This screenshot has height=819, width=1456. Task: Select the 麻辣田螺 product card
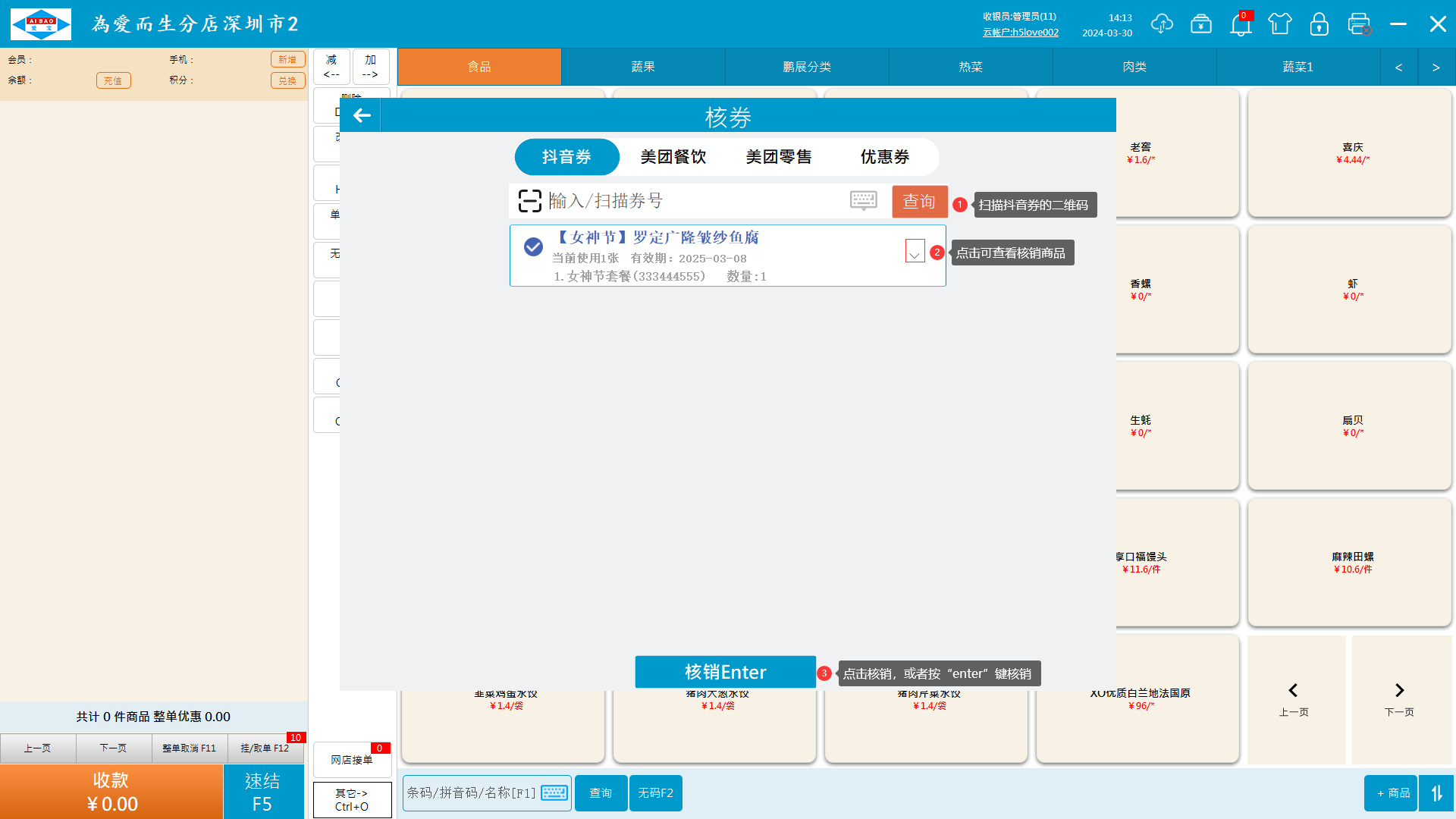[1350, 562]
